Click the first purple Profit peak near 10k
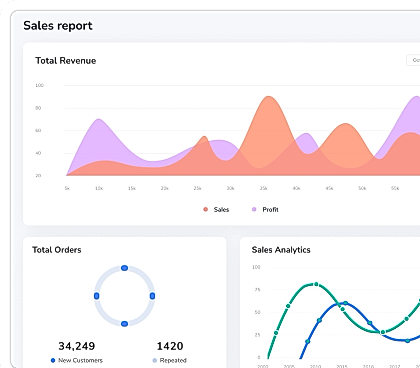 [x=98, y=119]
